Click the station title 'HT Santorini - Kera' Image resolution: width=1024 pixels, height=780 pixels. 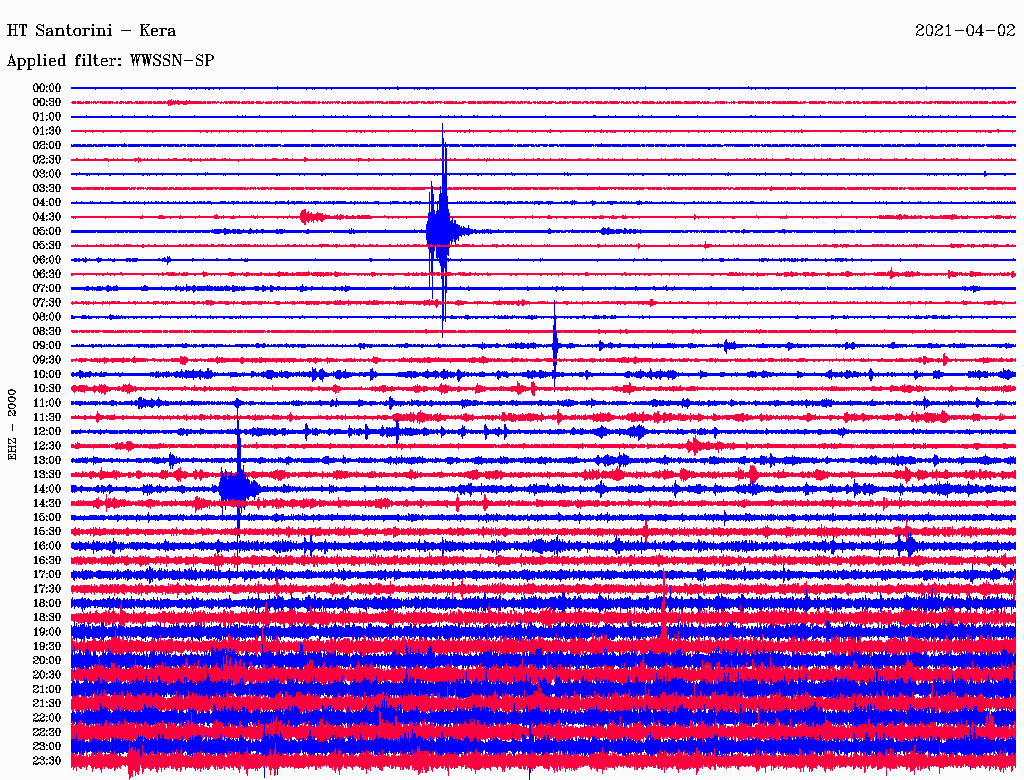pyautogui.click(x=91, y=31)
